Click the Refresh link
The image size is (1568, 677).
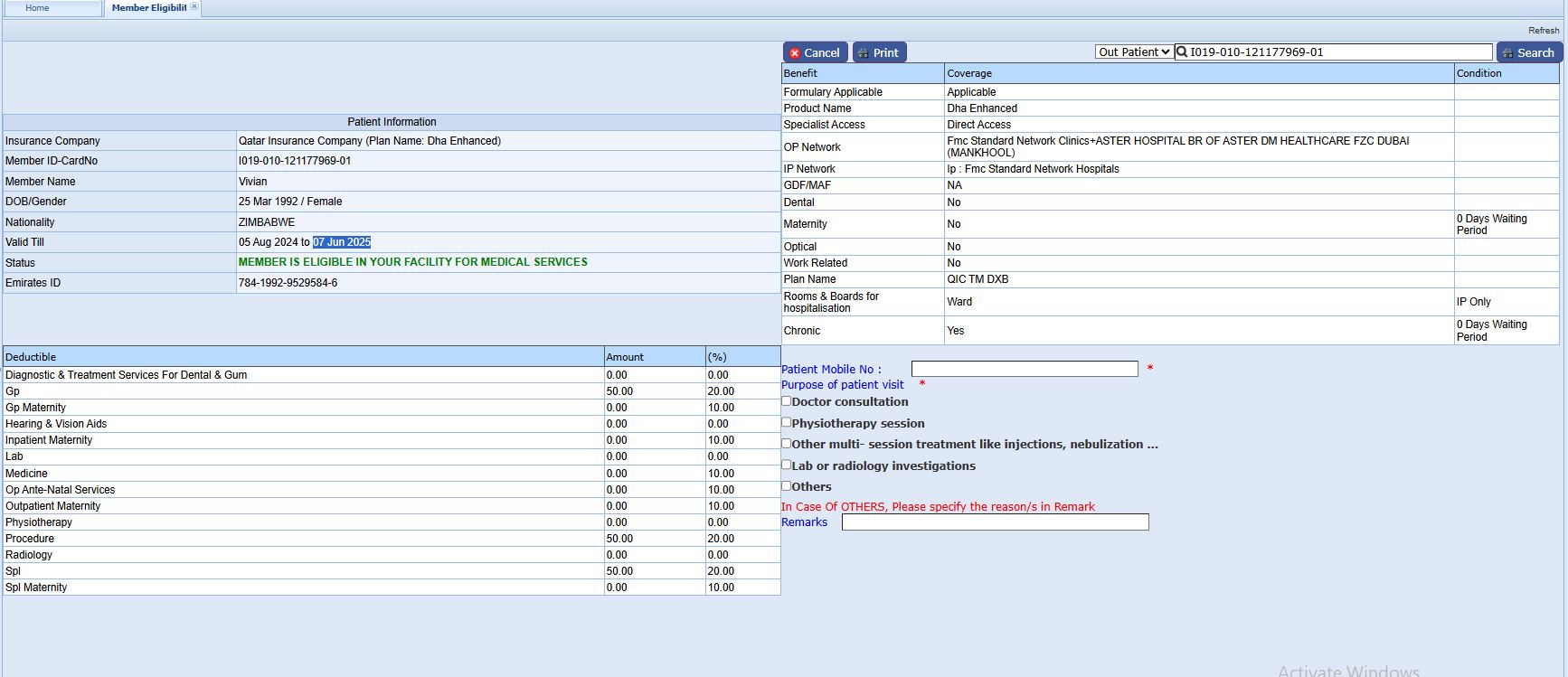pos(1543,31)
